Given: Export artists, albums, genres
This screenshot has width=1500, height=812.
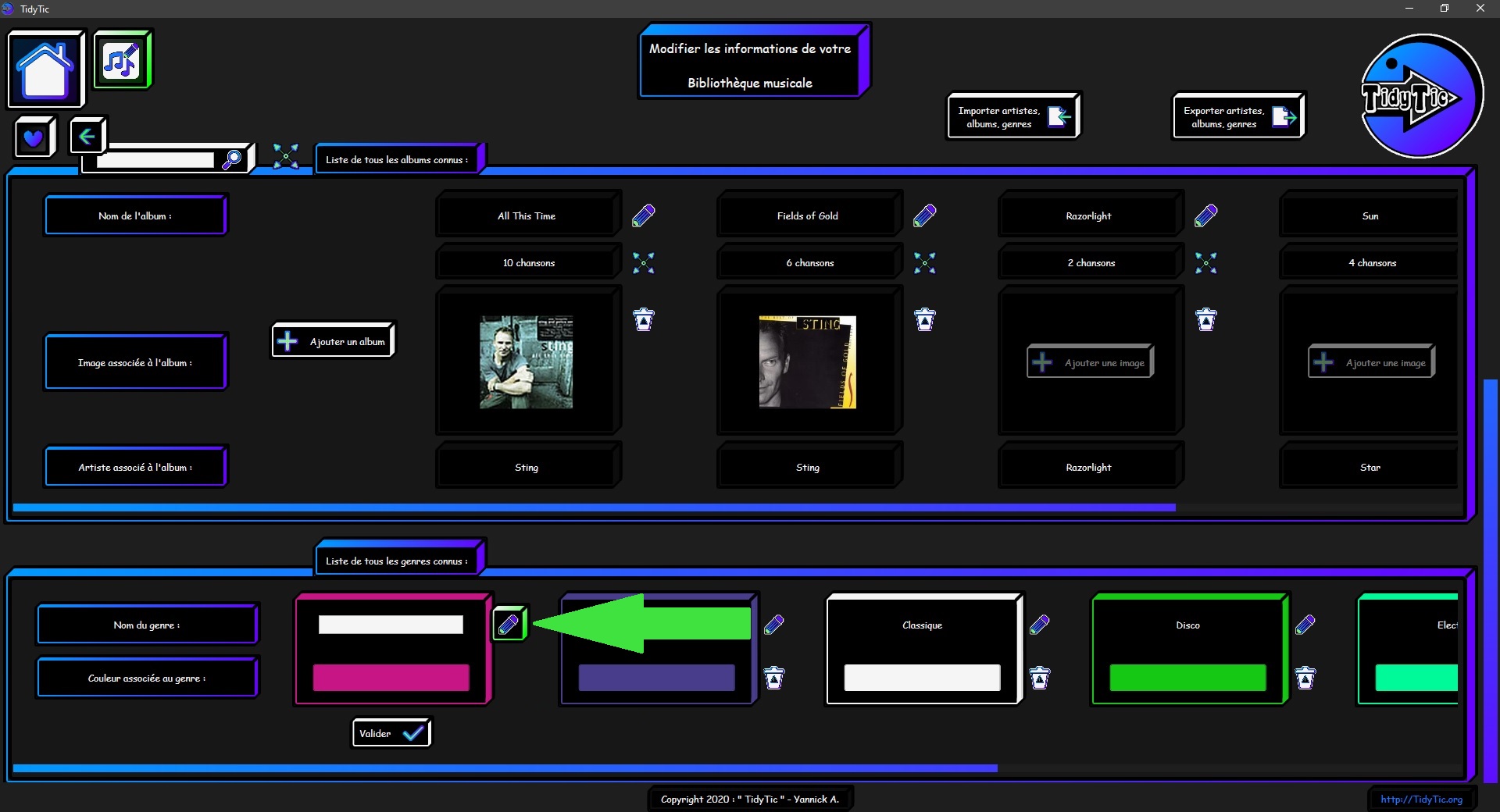Looking at the screenshot, I should 1238,117.
